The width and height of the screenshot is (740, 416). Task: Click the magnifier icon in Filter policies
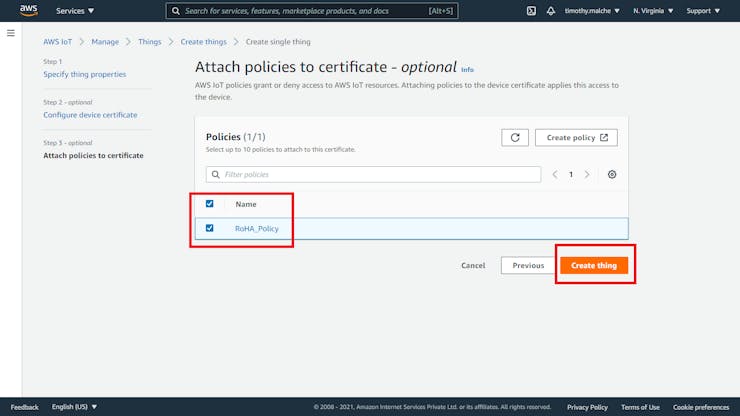[x=216, y=174]
